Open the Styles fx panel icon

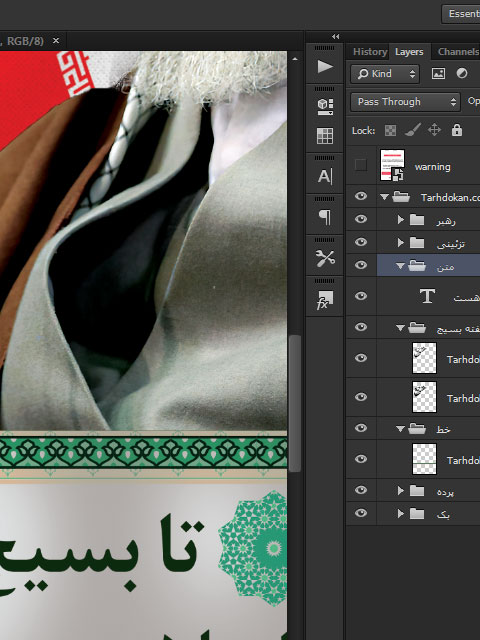325,300
